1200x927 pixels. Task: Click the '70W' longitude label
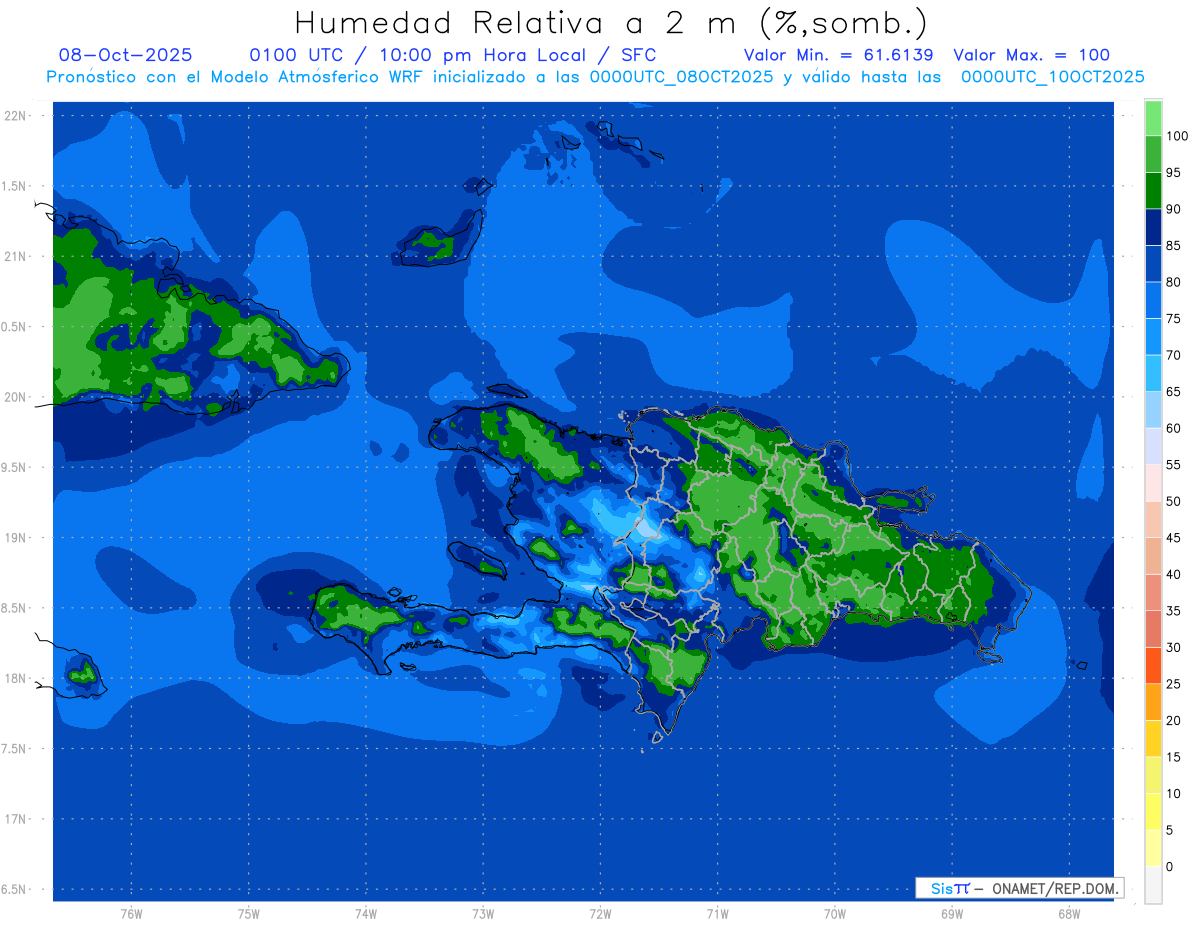click(835, 914)
